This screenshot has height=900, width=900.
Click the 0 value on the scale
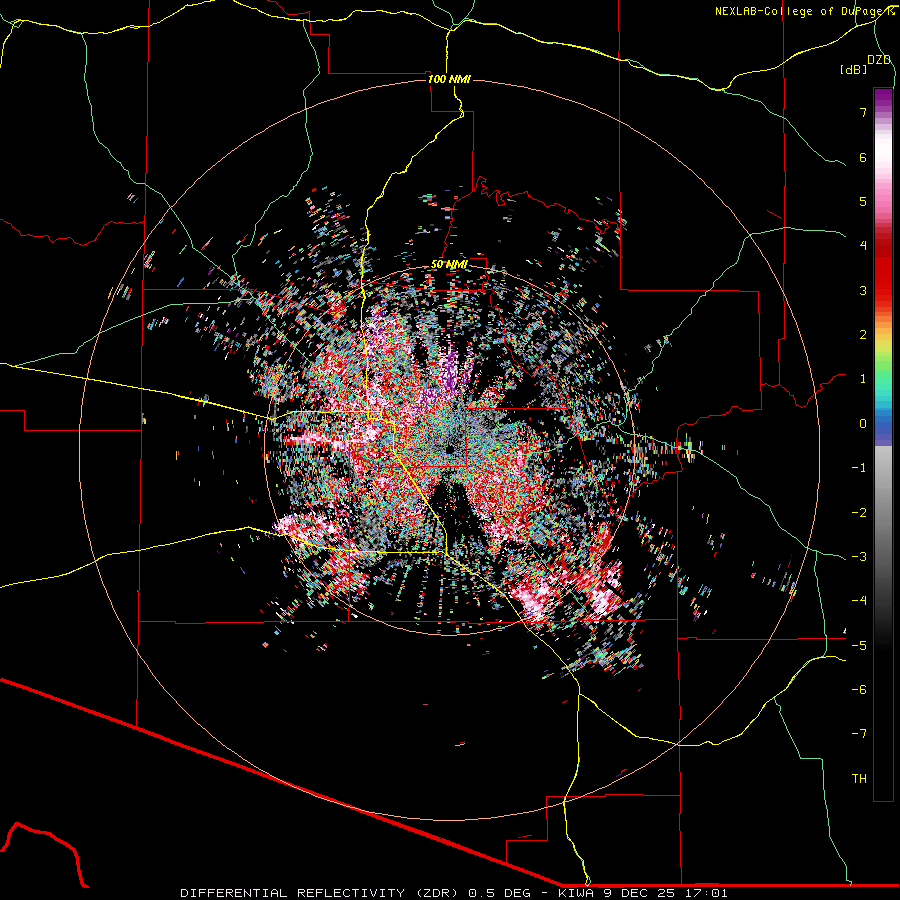click(x=863, y=424)
